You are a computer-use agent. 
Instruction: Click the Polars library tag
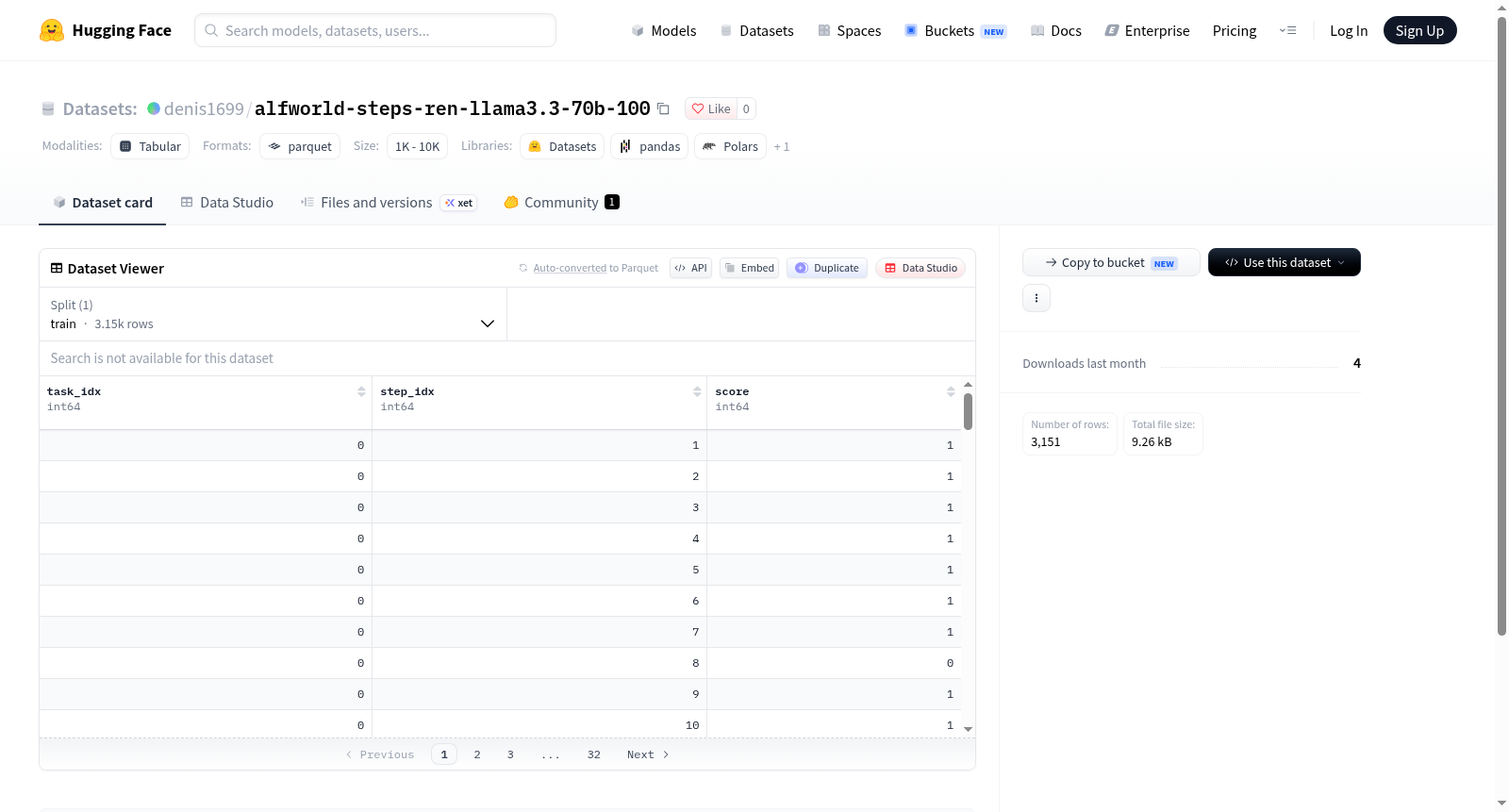point(731,146)
